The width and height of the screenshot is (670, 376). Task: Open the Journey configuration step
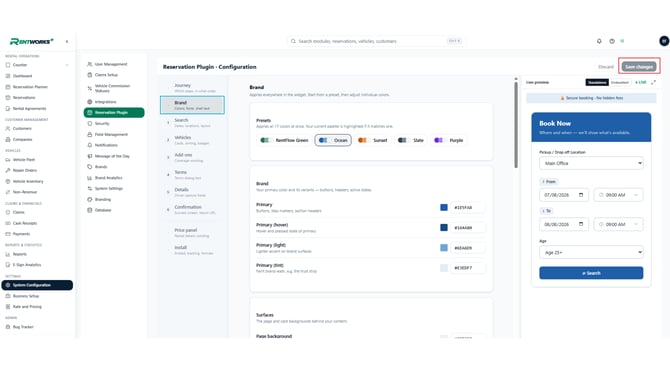tap(192, 88)
